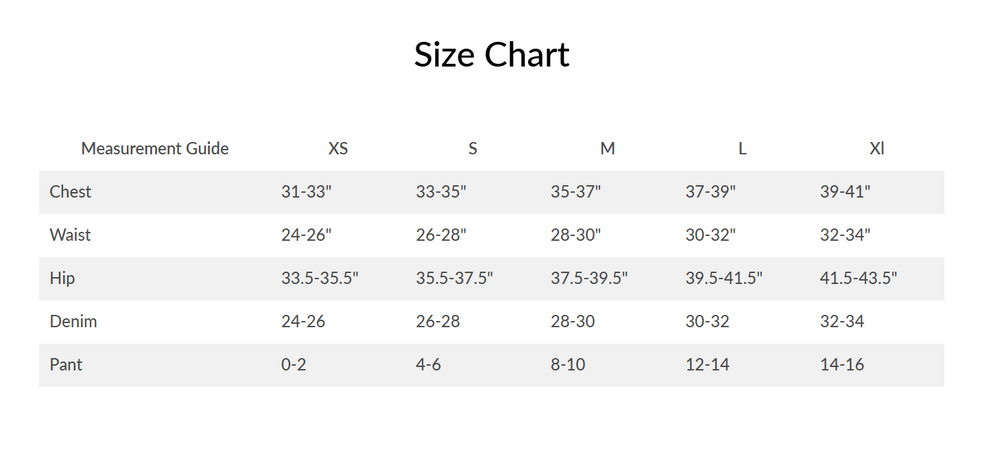Click the XS chest value 31-33"
The image size is (1000, 461).
click(x=306, y=192)
